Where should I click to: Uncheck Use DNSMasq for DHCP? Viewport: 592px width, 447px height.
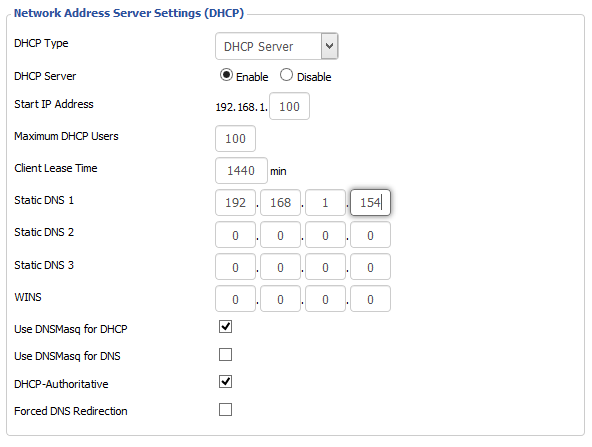pyautogui.click(x=225, y=327)
